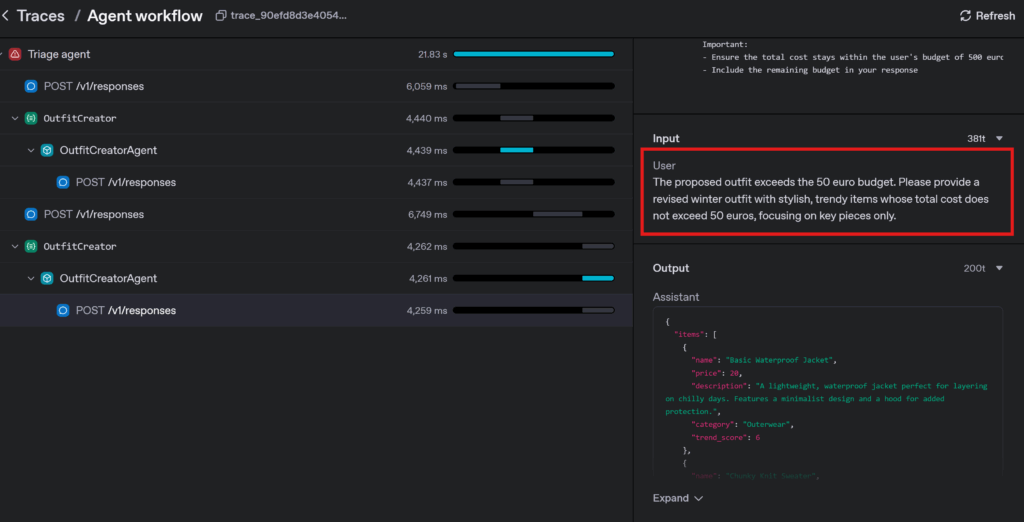Select the OutfitCreatorAgent 4,261 ms row

click(316, 278)
